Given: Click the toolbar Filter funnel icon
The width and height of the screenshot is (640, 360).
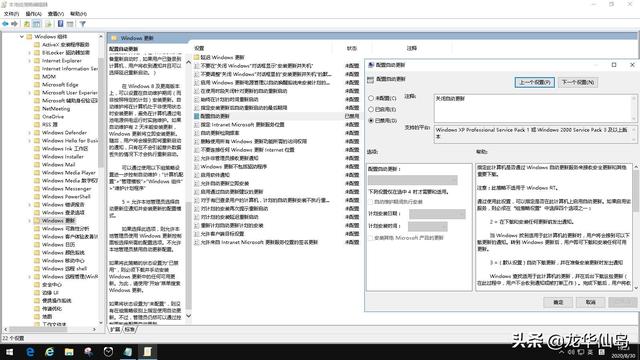Looking at the screenshot, I should [82, 24].
